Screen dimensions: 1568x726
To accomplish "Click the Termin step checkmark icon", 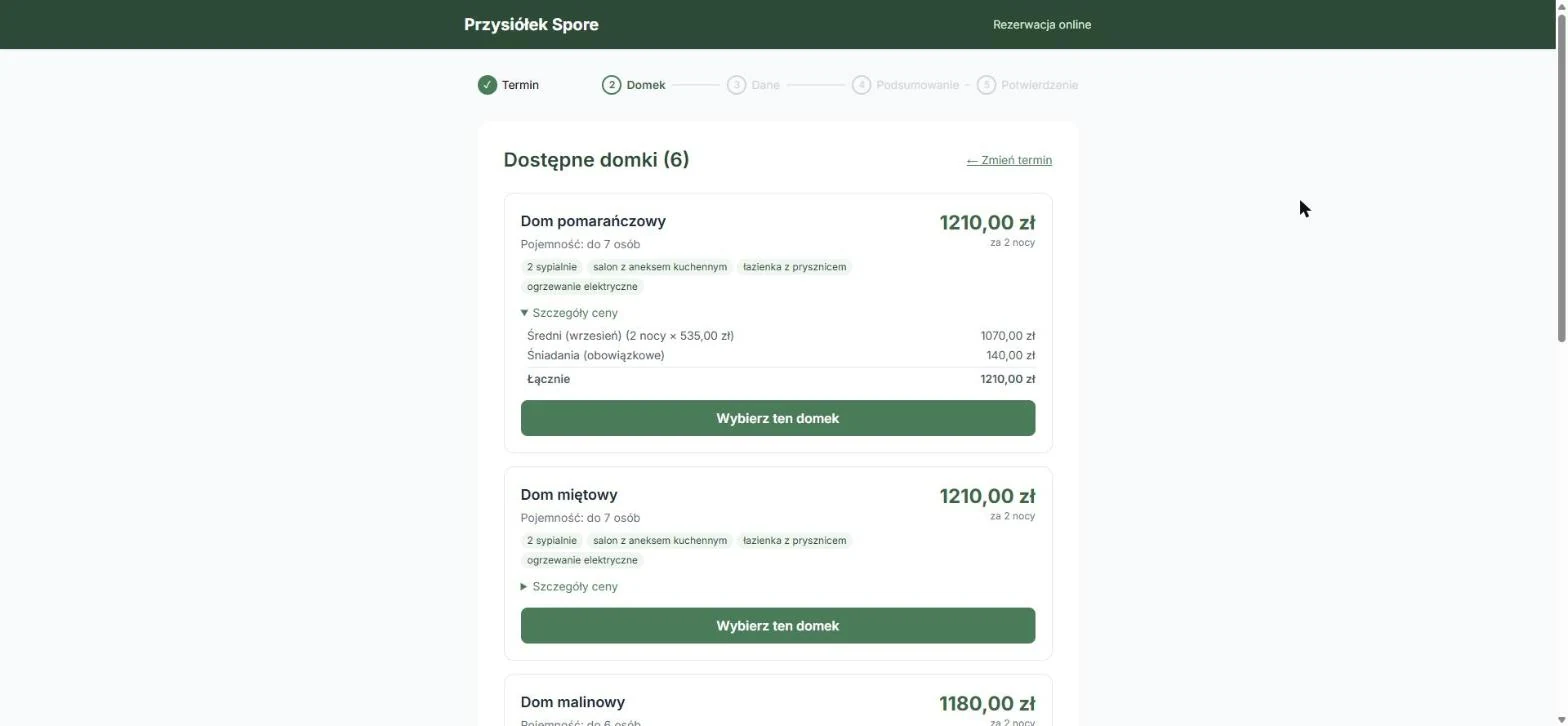I will 487,85.
